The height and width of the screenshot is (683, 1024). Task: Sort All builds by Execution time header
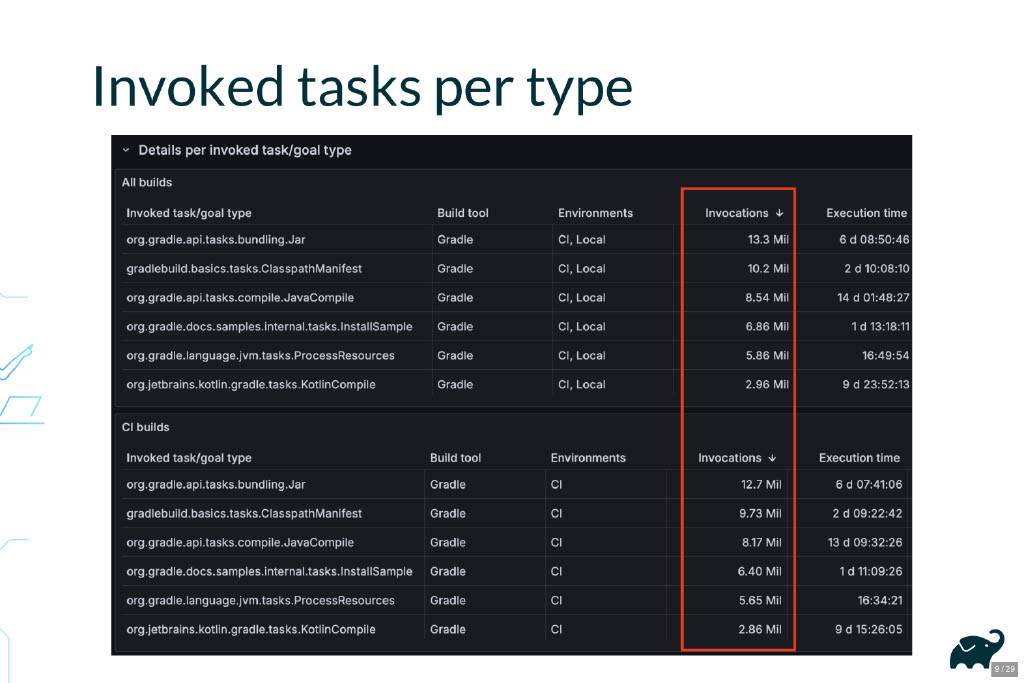pyautogui.click(x=867, y=213)
